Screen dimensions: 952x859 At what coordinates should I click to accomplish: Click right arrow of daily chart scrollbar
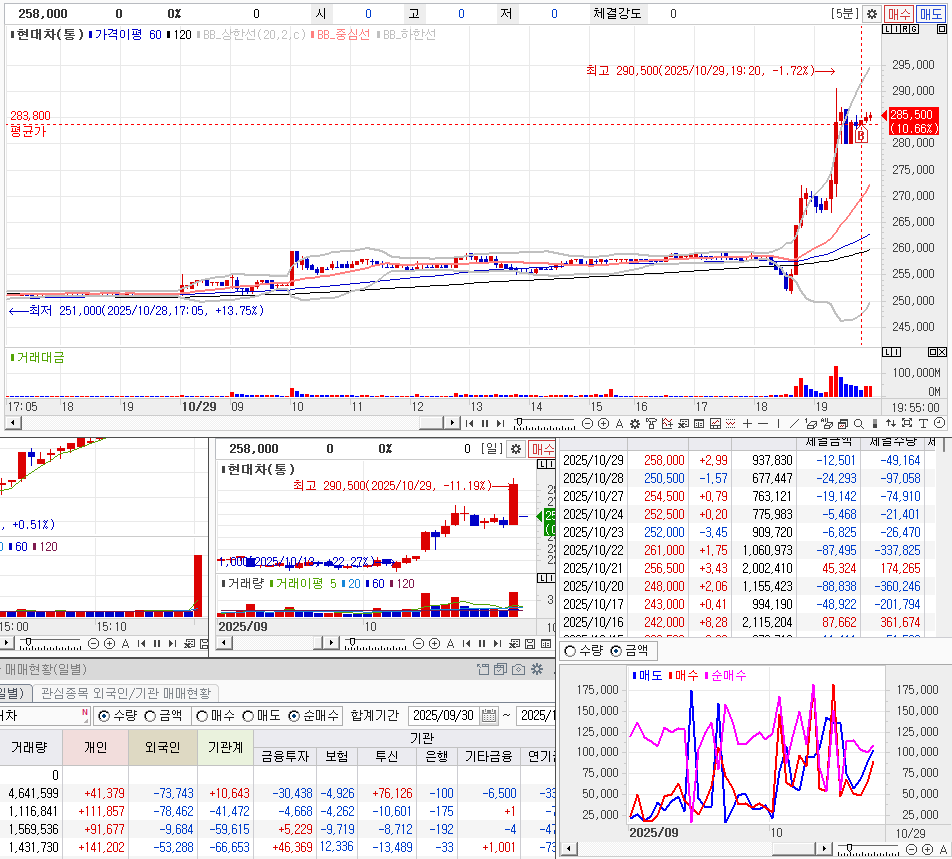331,643
